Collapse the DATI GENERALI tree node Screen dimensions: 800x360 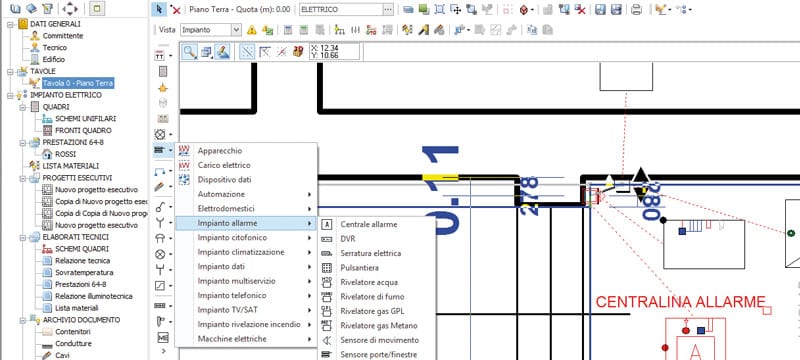click(10, 24)
